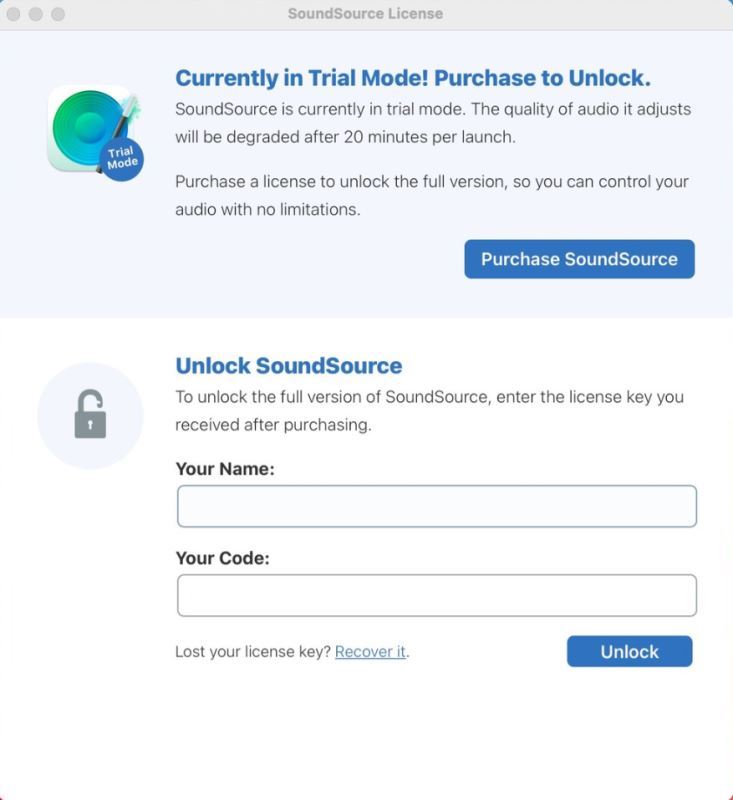Open the Purchase SoundSource store button
The width and height of the screenshot is (733, 800).
point(579,259)
